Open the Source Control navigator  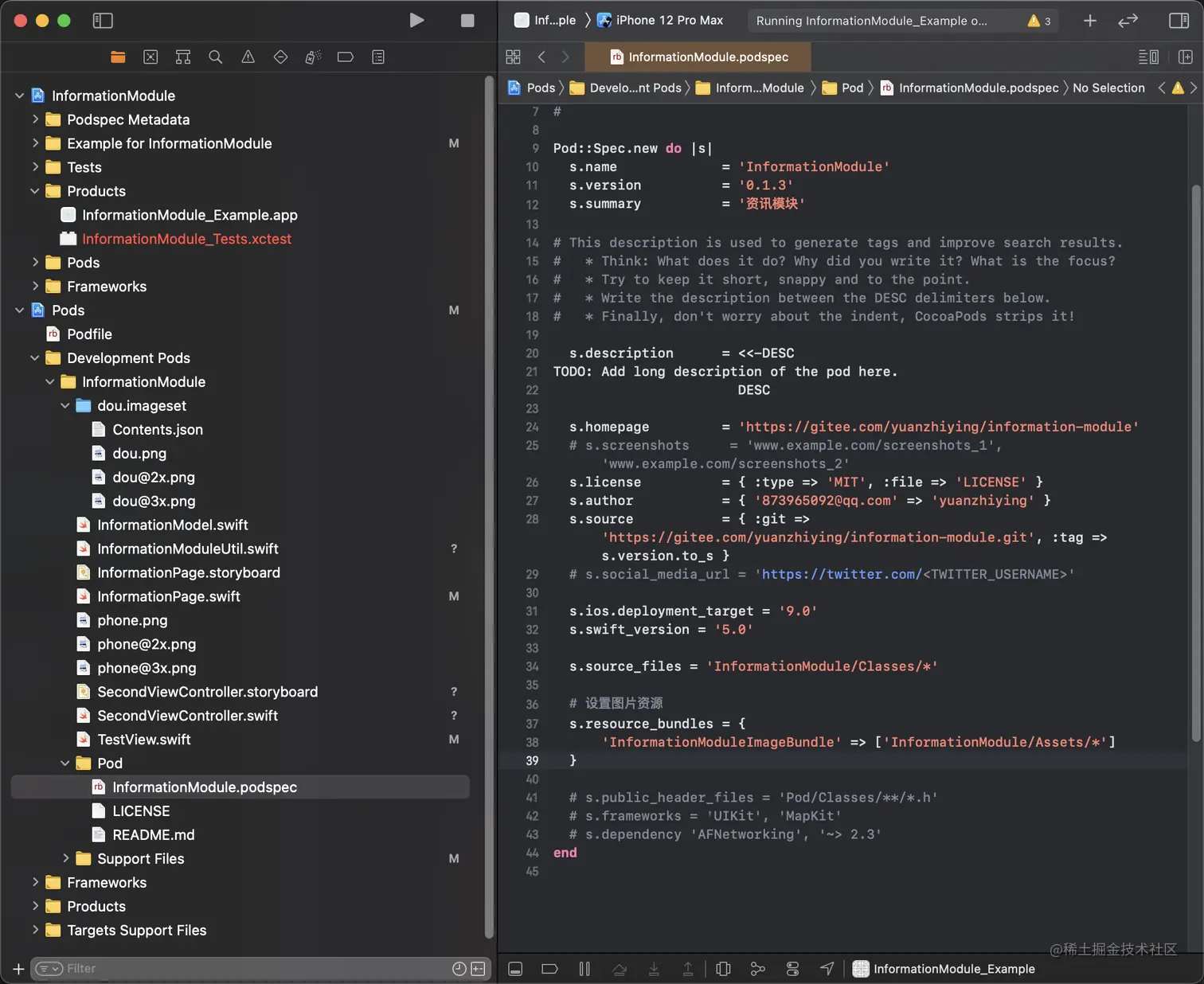(150, 57)
